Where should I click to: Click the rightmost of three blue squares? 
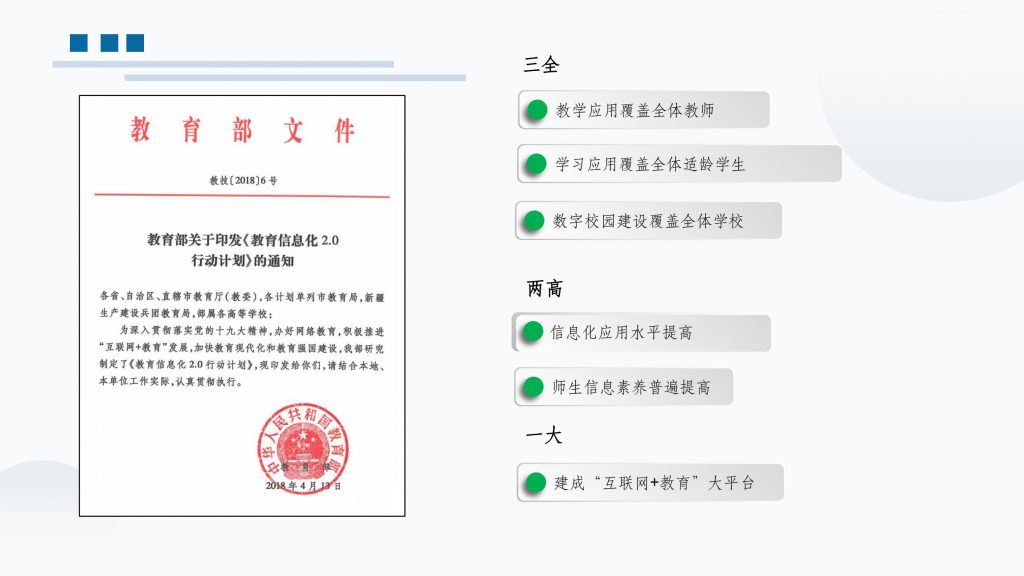coord(136,43)
